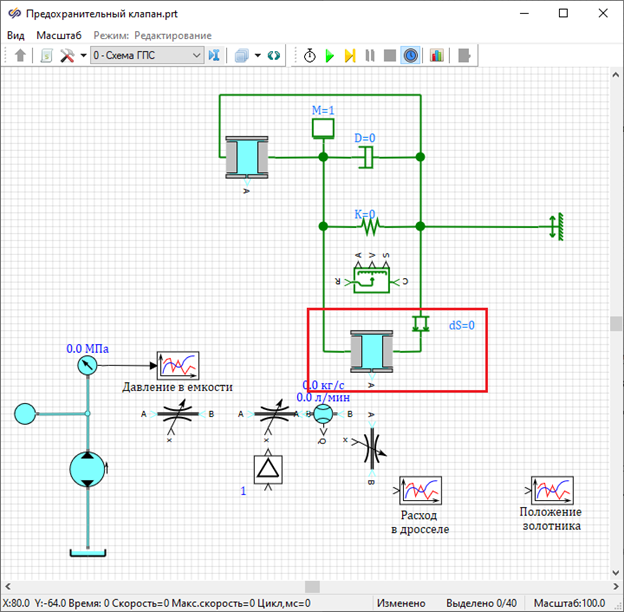Click the stopwatch simulation parameters icon

point(309,56)
